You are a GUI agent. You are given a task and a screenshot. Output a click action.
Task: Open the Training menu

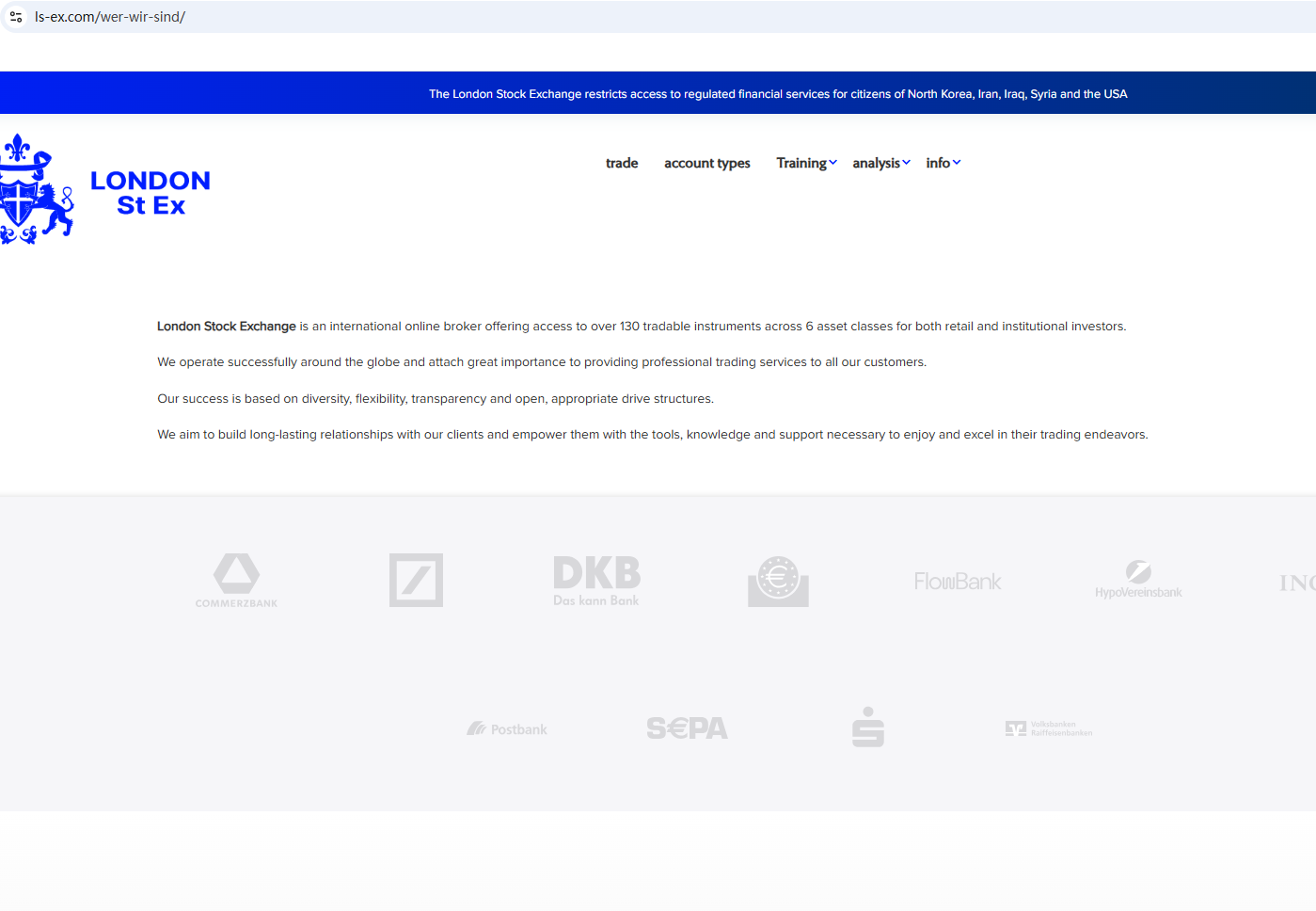point(801,163)
